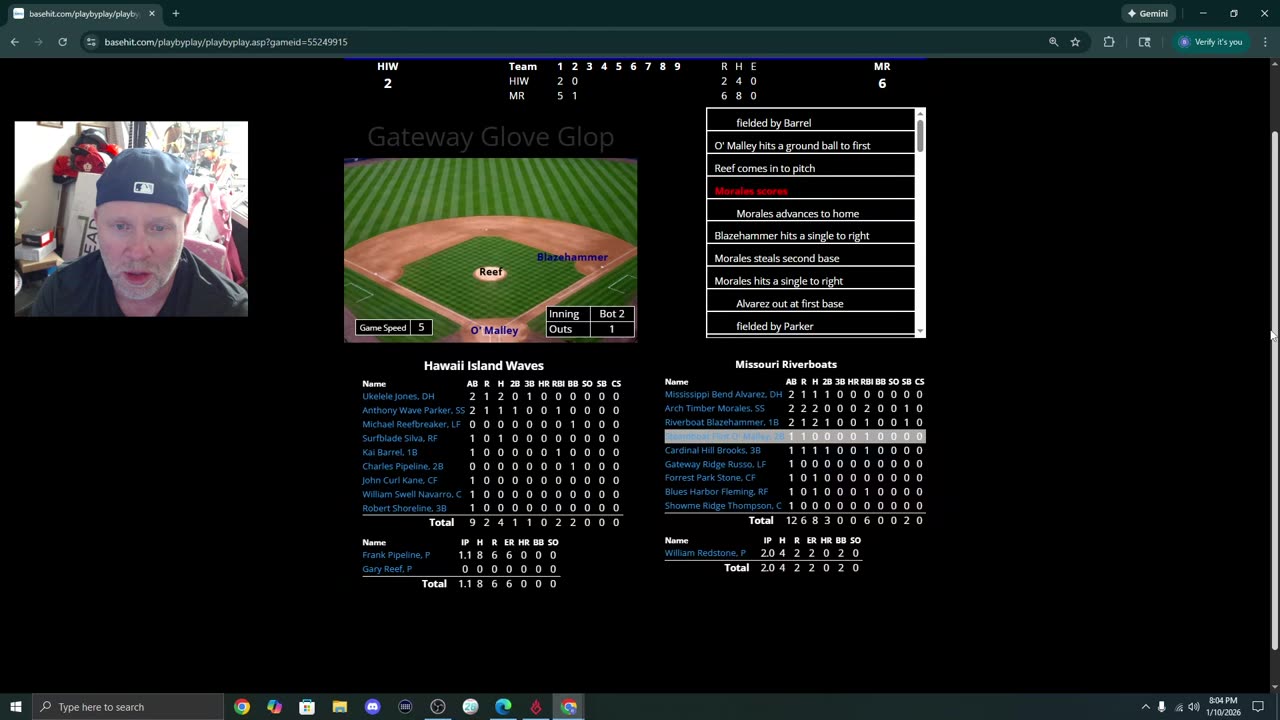
Task: Open the notifications center icon
Action: [x=1258, y=707]
